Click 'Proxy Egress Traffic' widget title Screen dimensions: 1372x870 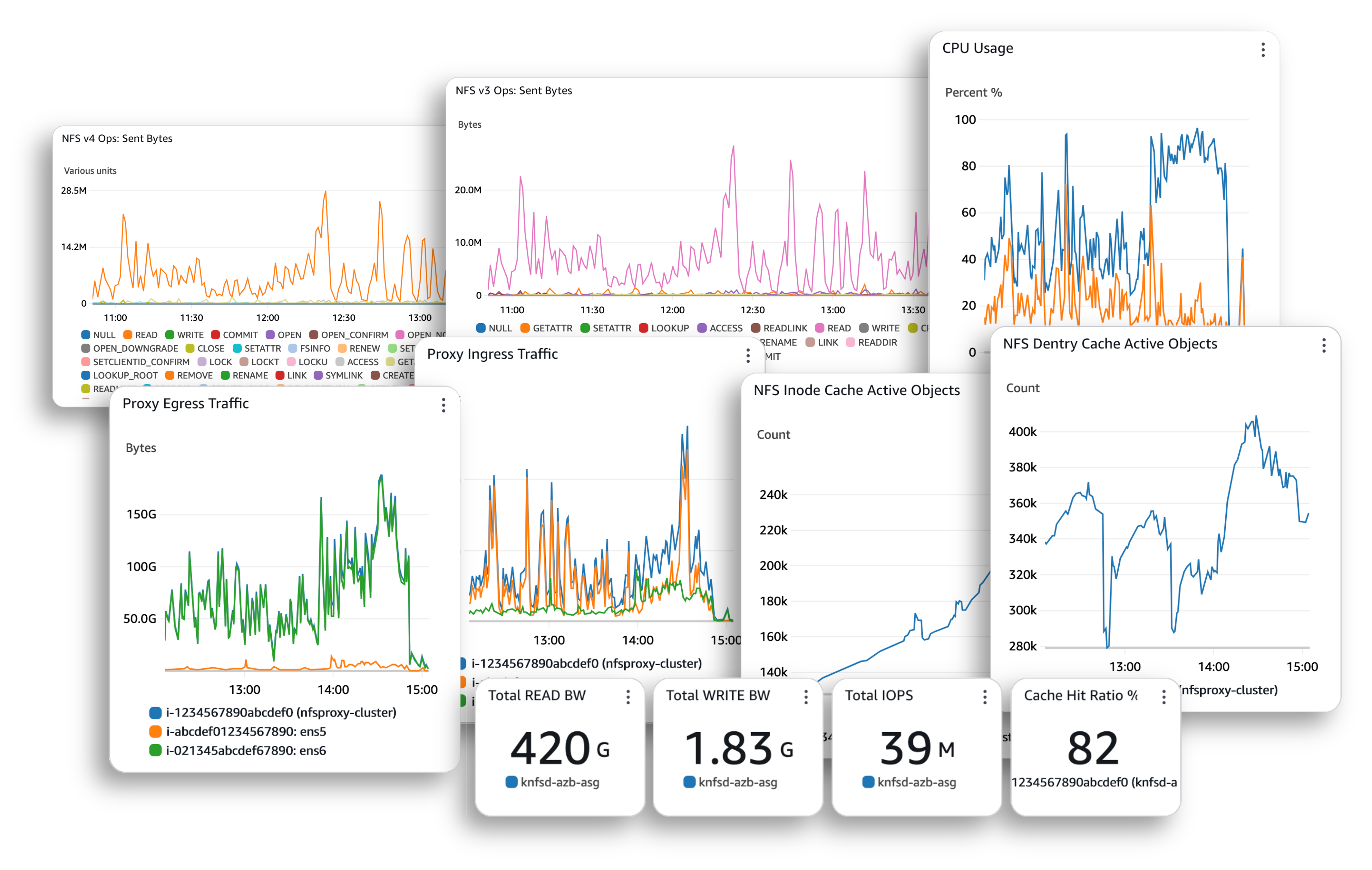click(x=186, y=404)
